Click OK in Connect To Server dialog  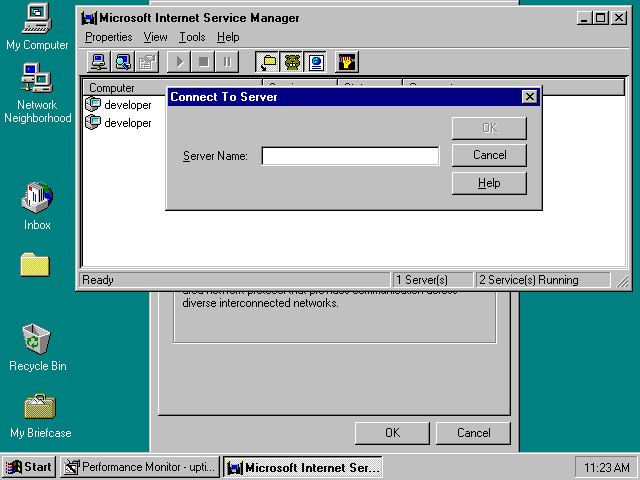489,128
